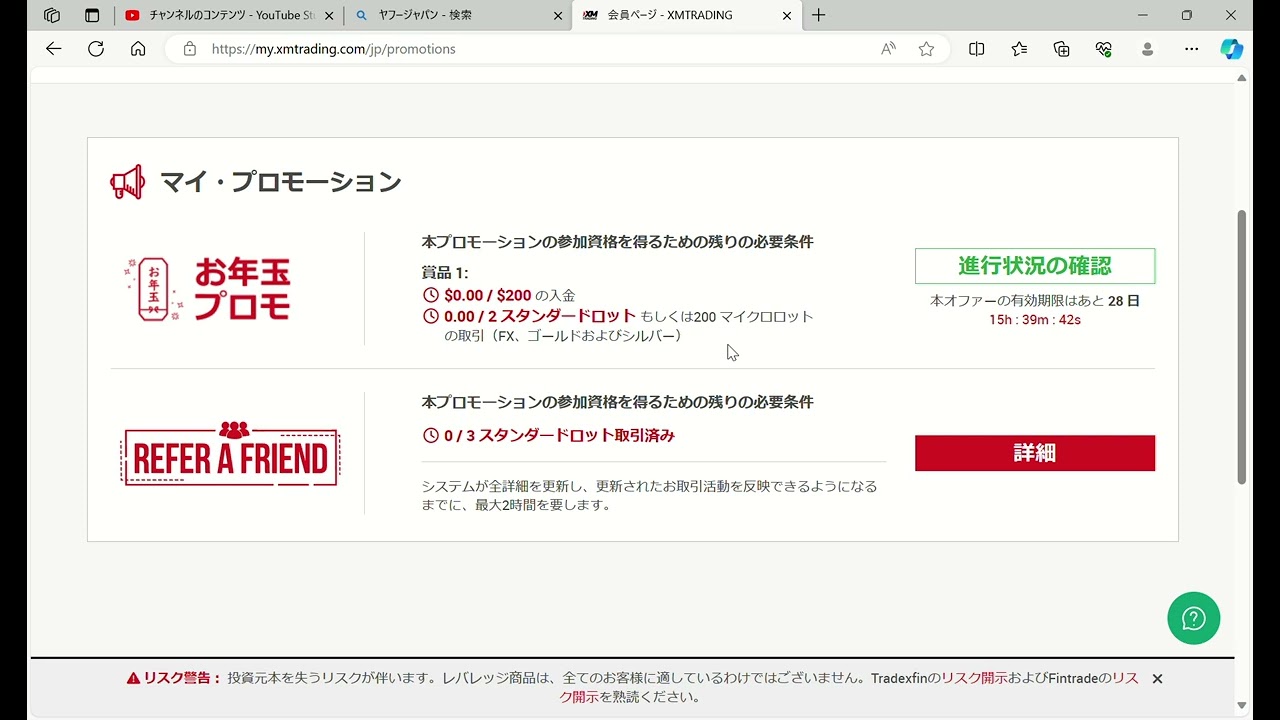Click the red 詳細 button
Viewport: 1280px width, 720px height.
click(x=1034, y=453)
